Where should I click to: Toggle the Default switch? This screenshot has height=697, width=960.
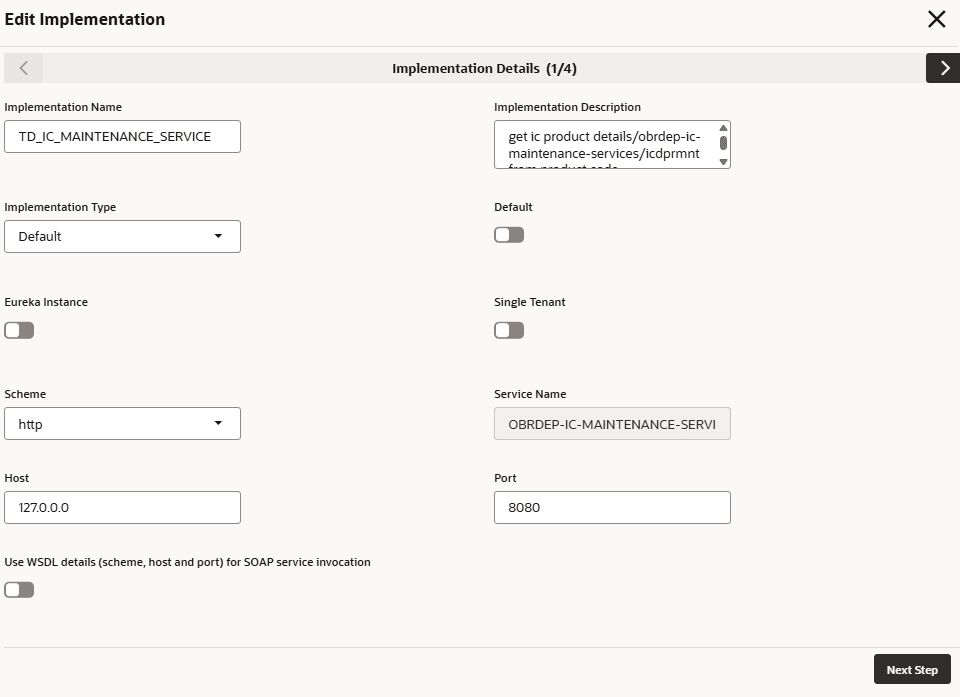[x=509, y=235]
